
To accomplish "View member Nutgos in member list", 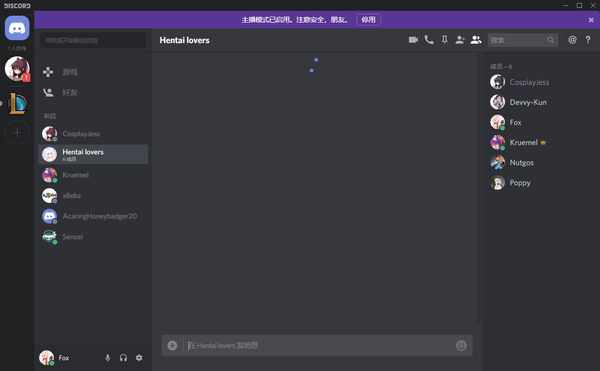I will (x=540, y=163).
